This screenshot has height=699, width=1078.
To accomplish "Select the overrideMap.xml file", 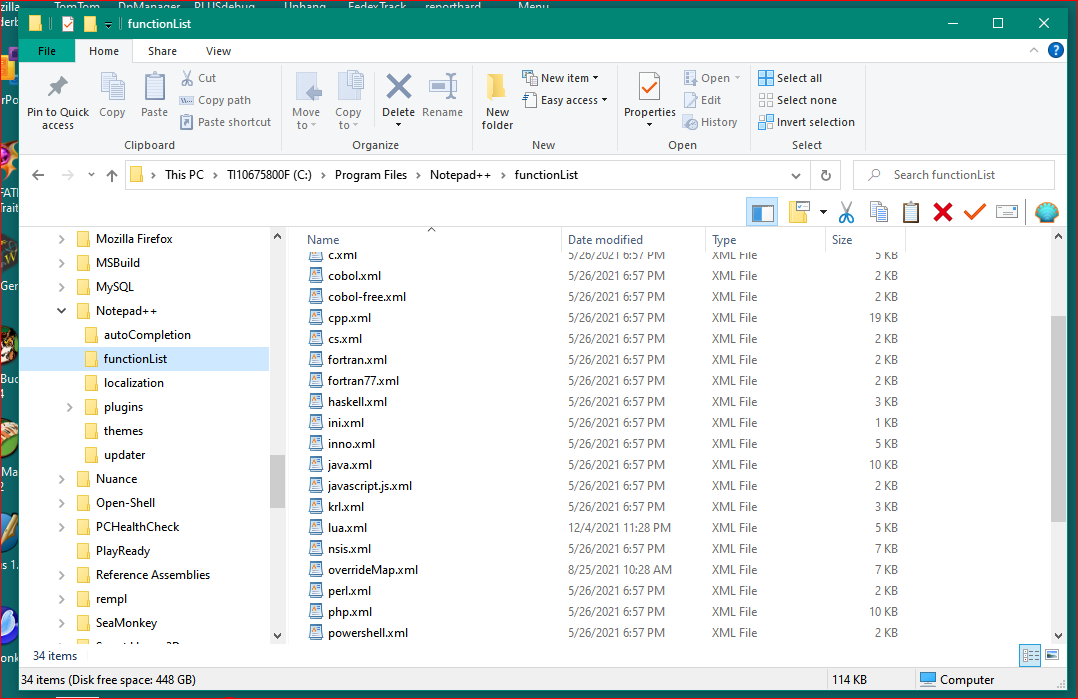I will click(373, 570).
